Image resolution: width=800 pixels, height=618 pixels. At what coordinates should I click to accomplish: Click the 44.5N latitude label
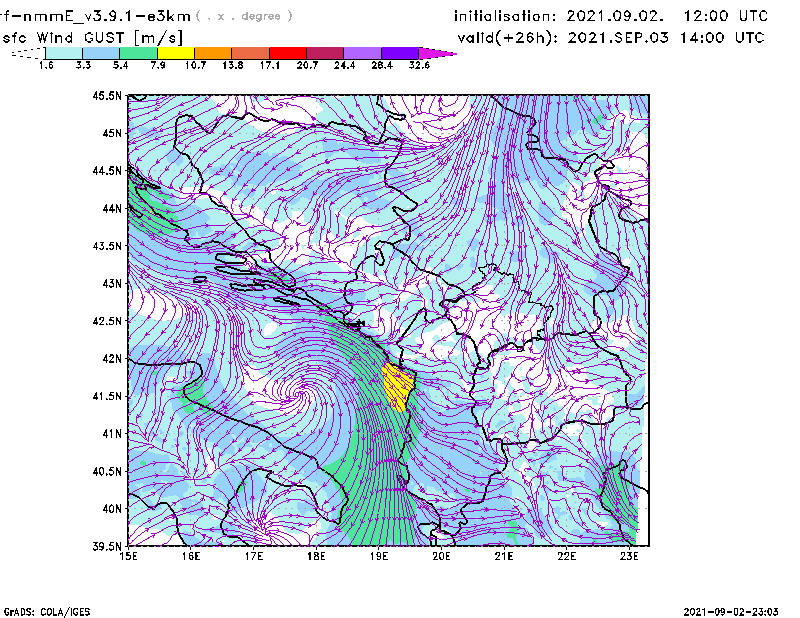107,170
